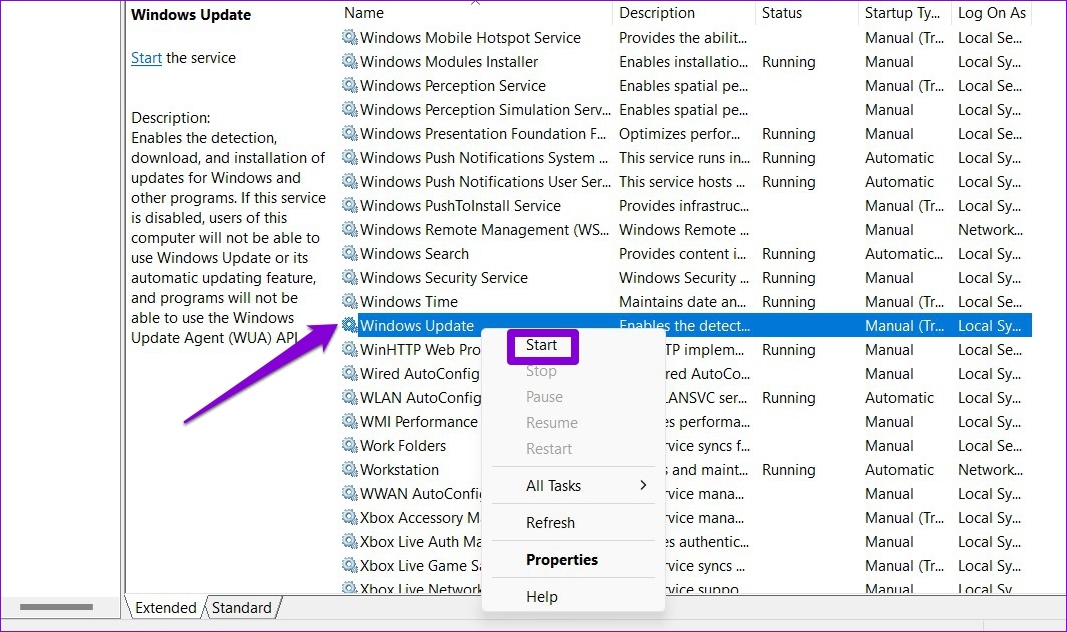Select the Workstation service name
The height and width of the screenshot is (632, 1067).
point(399,470)
